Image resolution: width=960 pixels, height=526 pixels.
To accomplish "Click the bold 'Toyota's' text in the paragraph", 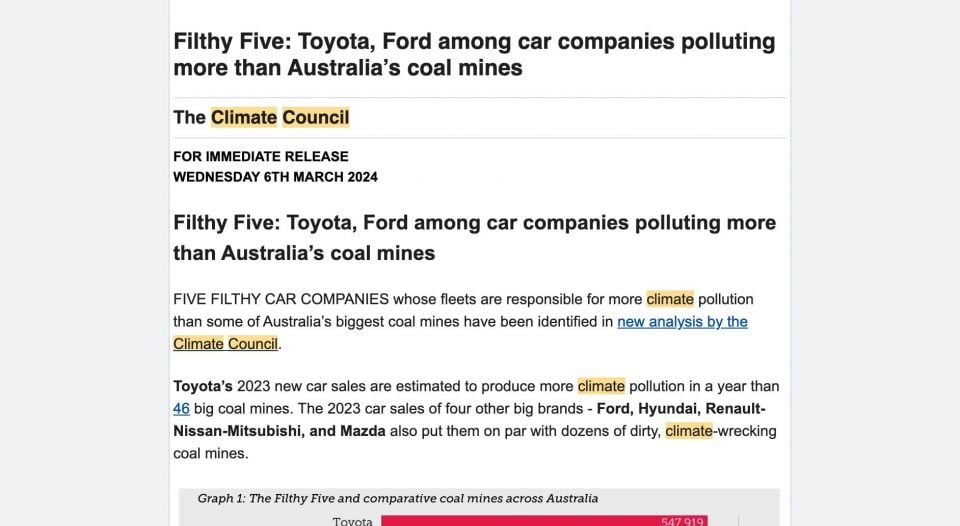I will [x=204, y=386].
